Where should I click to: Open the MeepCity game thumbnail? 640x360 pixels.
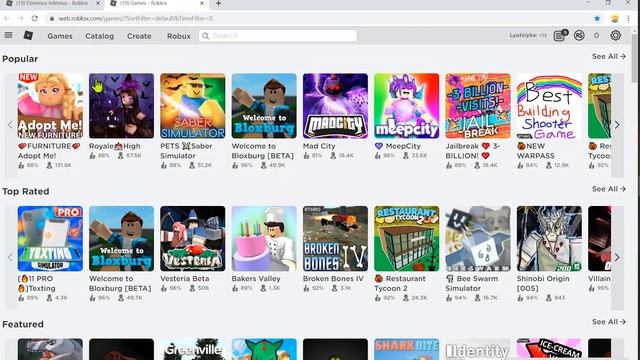(x=407, y=106)
